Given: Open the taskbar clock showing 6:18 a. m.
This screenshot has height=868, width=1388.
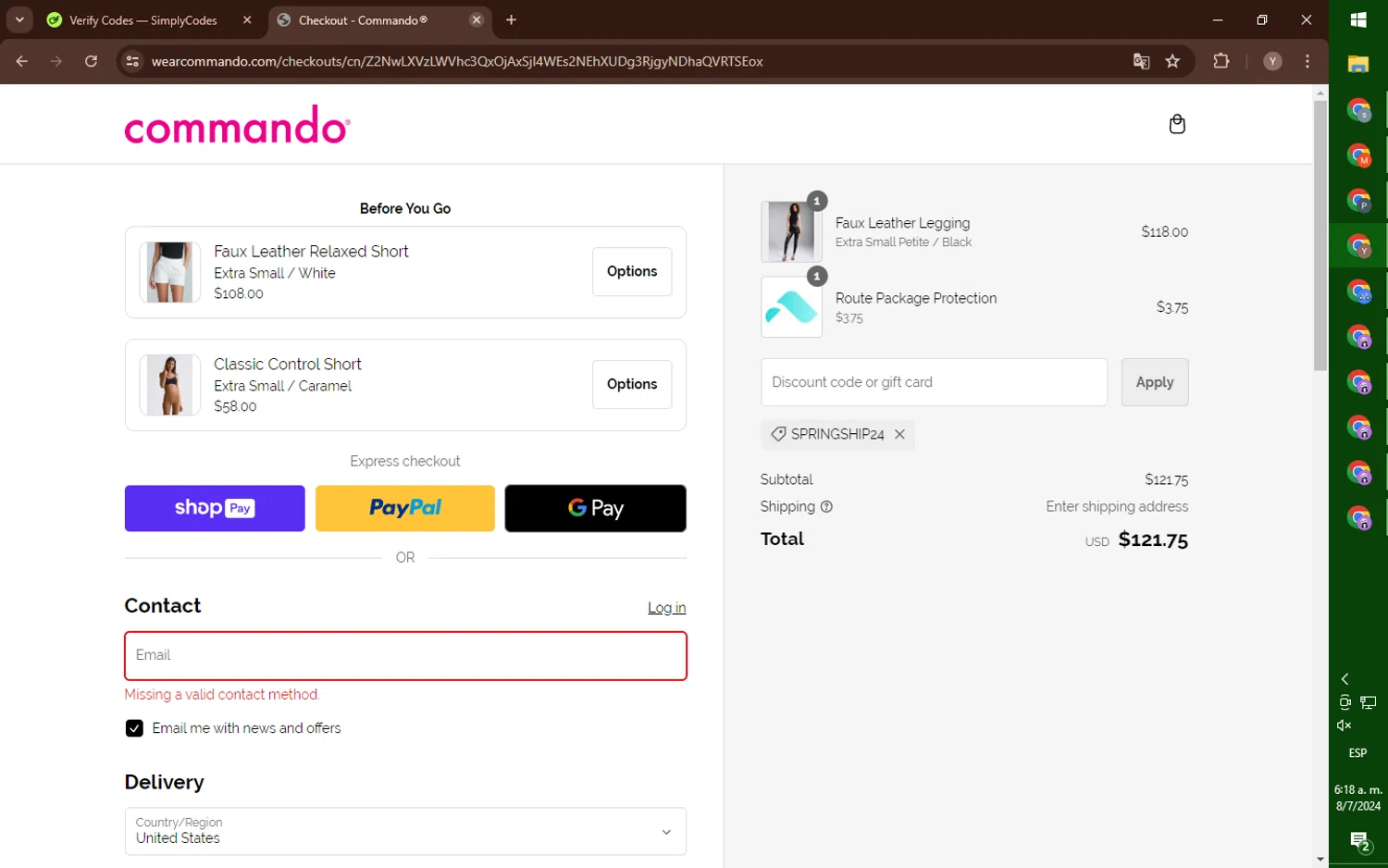Looking at the screenshot, I should point(1357,798).
